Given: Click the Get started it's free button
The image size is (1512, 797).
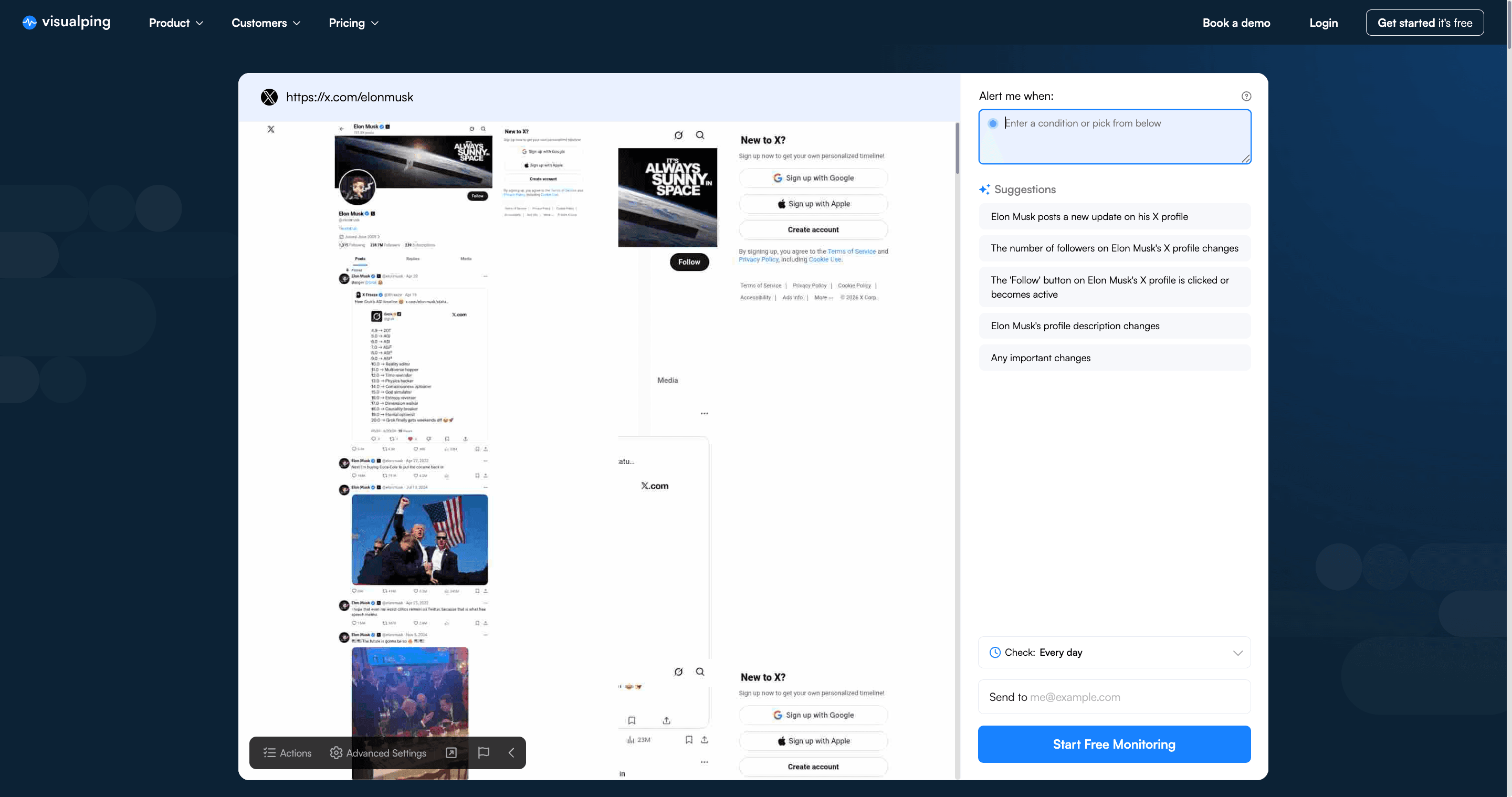Looking at the screenshot, I should pyautogui.click(x=1425, y=22).
